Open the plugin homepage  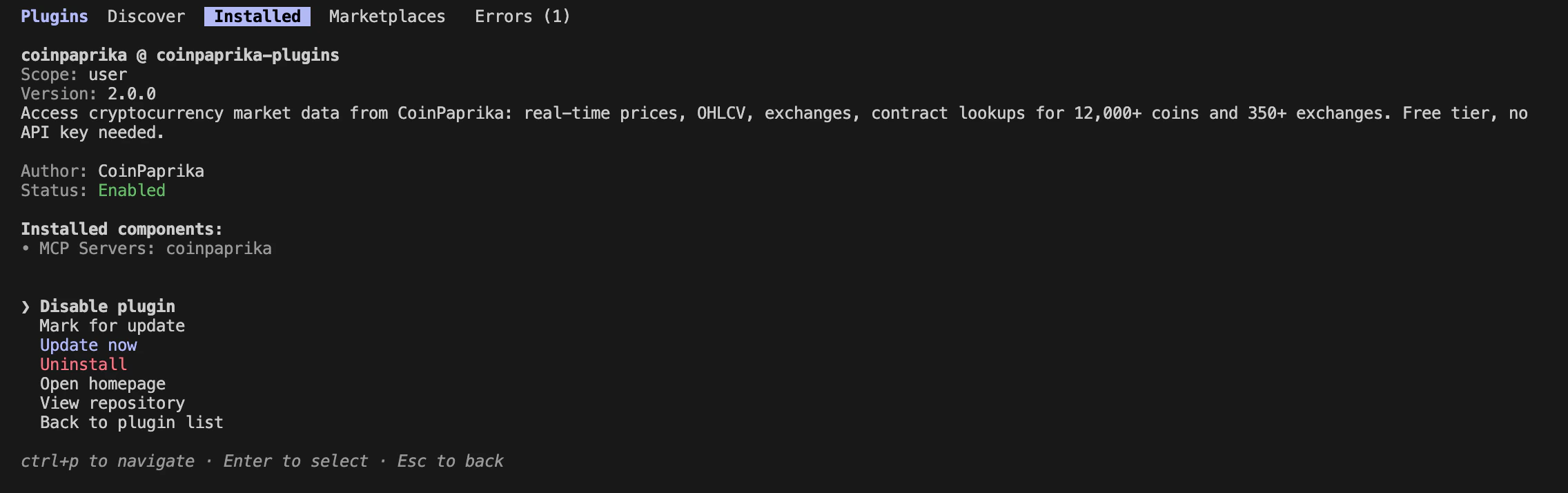[102, 383]
